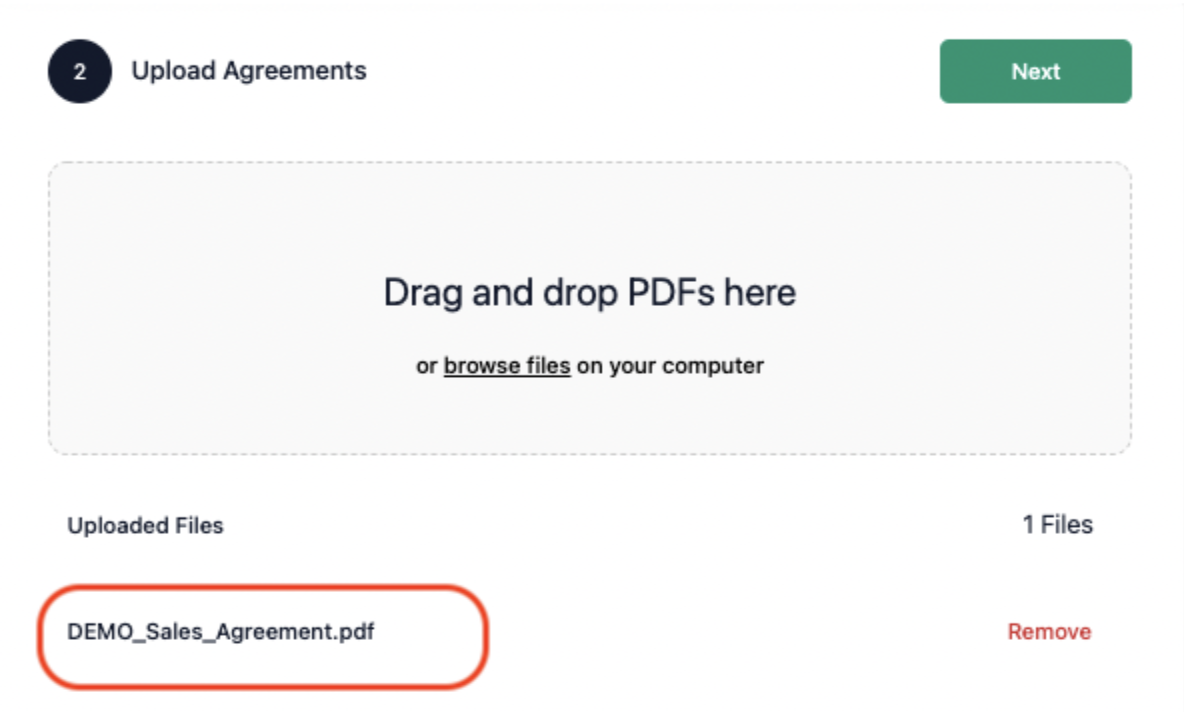Image resolution: width=1184 pixels, height=712 pixels.
Task: Choose PDFs via the underlined browse files text
Action: pos(507,365)
